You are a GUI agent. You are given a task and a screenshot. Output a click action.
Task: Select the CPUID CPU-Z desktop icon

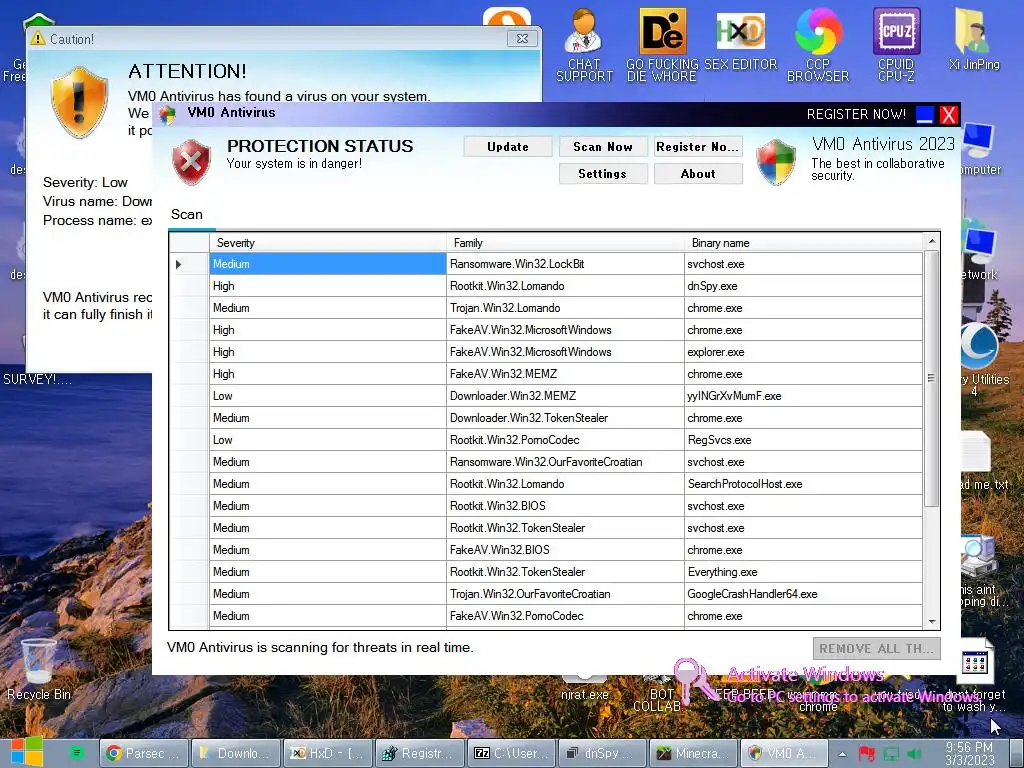pyautogui.click(x=896, y=46)
